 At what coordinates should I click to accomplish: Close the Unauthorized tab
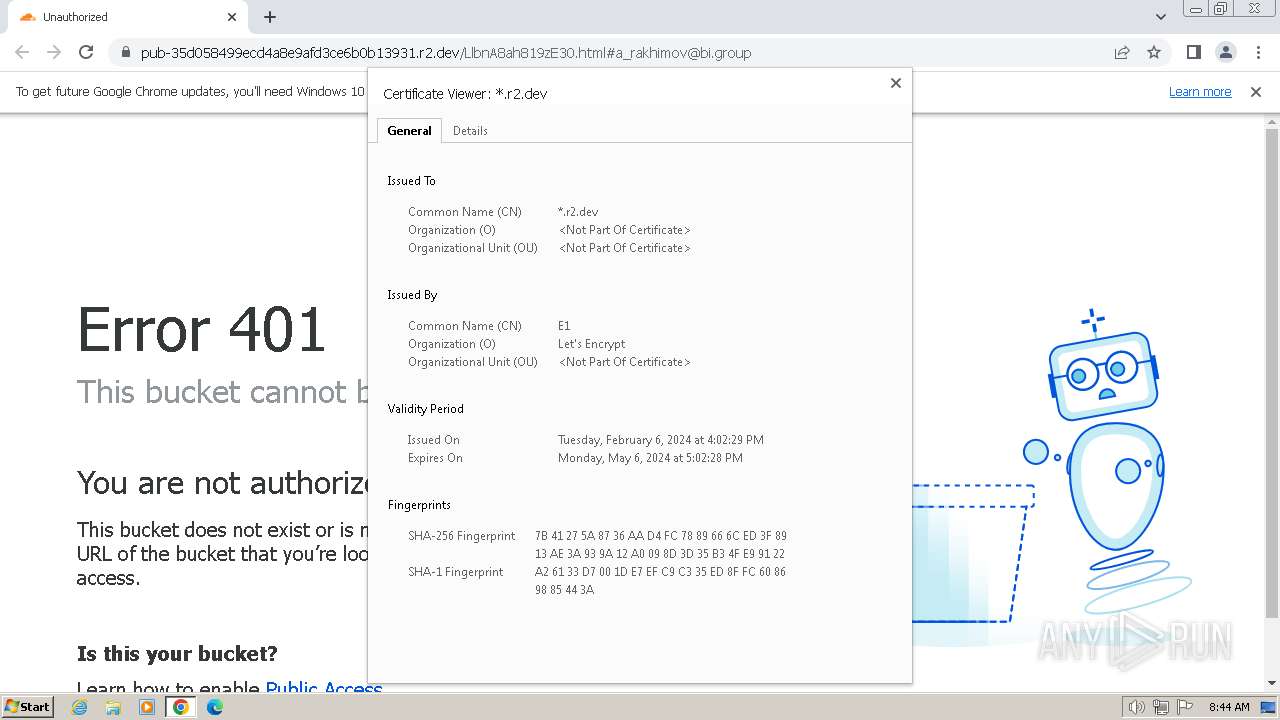(x=232, y=17)
